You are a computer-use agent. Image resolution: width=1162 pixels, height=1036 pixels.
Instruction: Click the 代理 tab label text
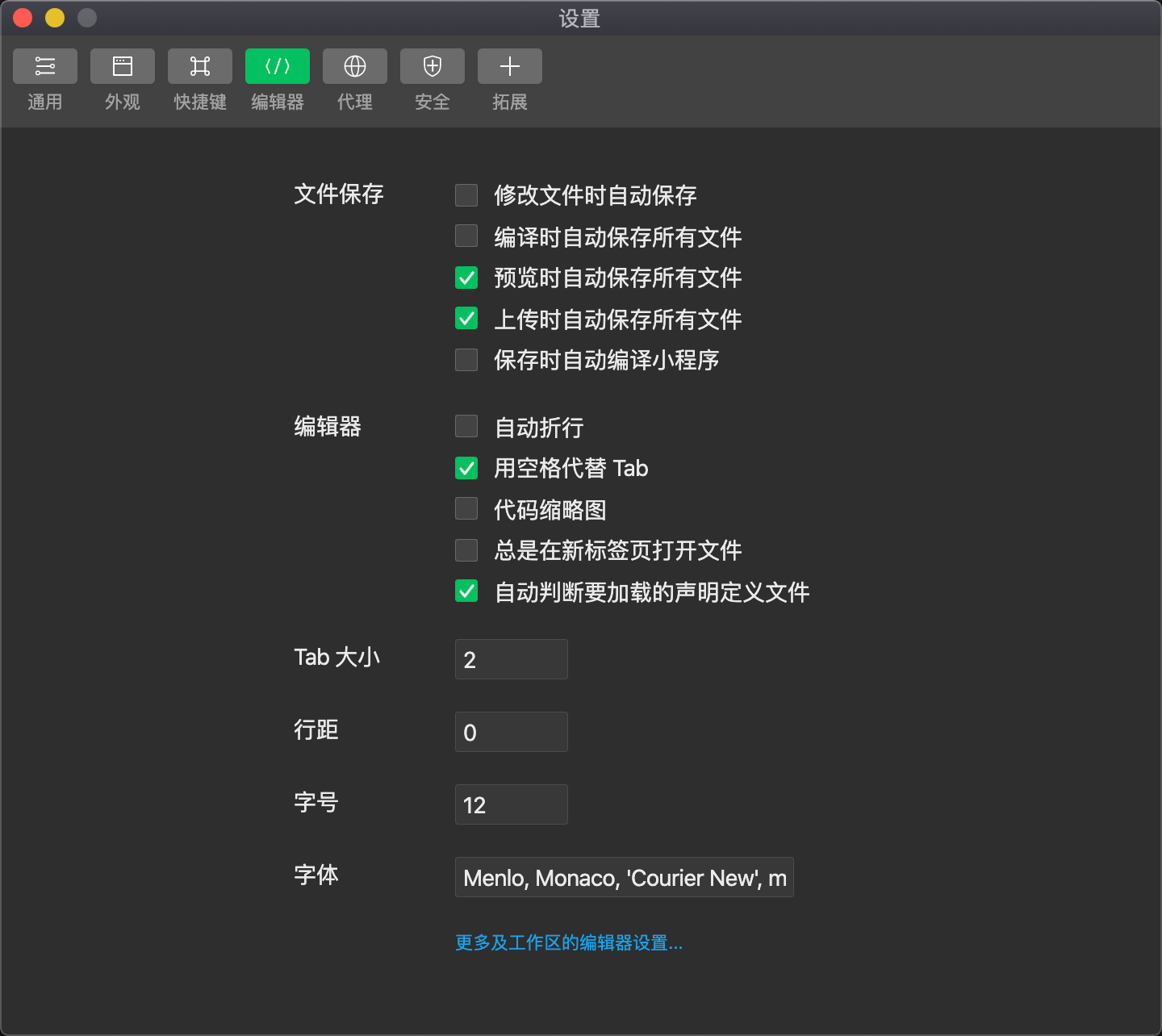[x=355, y=102]
